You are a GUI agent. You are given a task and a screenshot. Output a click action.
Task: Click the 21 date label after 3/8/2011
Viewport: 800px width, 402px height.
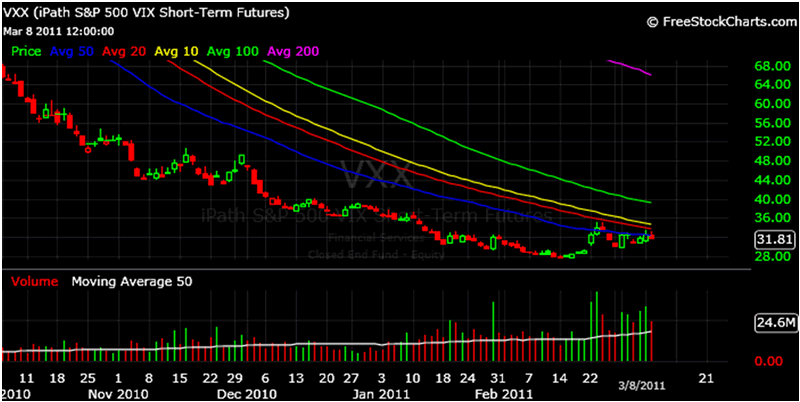click(x=707, y=379)
